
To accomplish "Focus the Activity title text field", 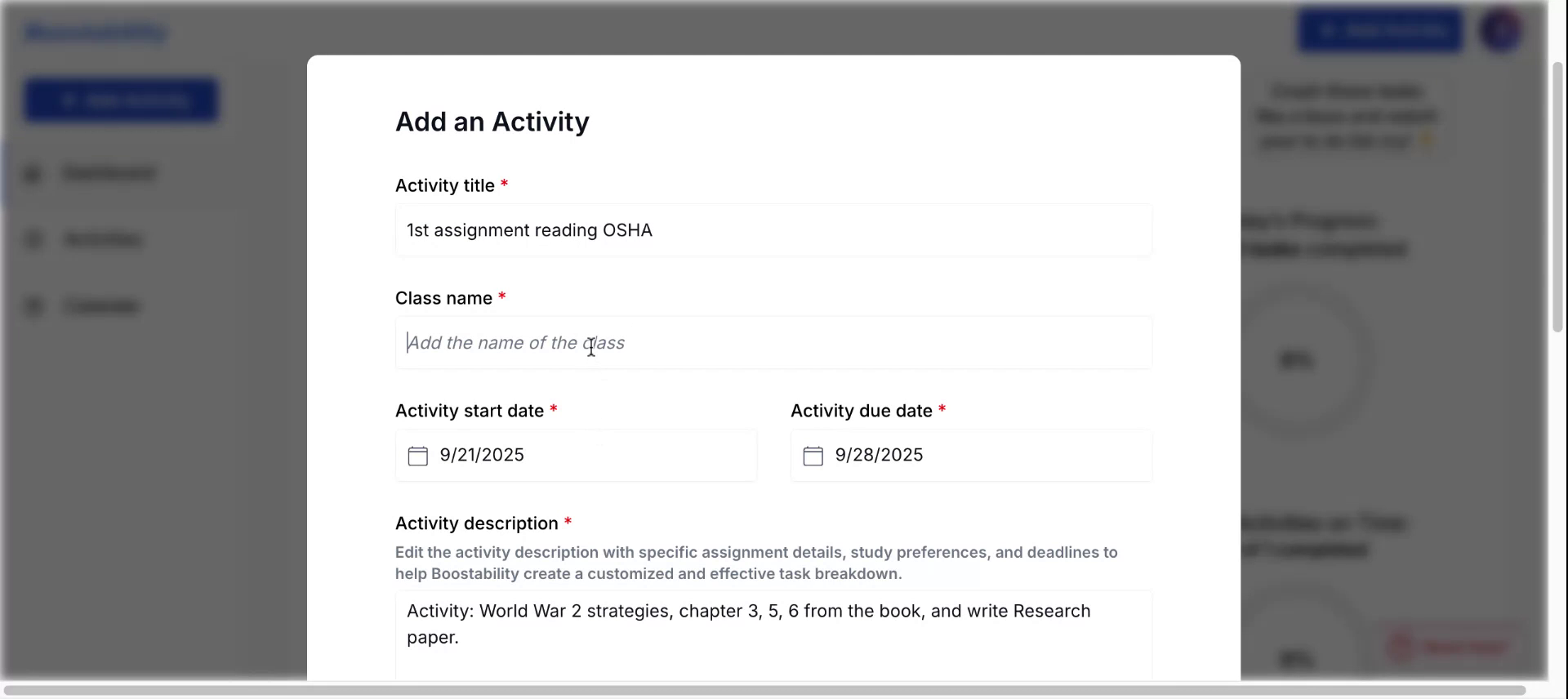I will (x=773, y=230).
